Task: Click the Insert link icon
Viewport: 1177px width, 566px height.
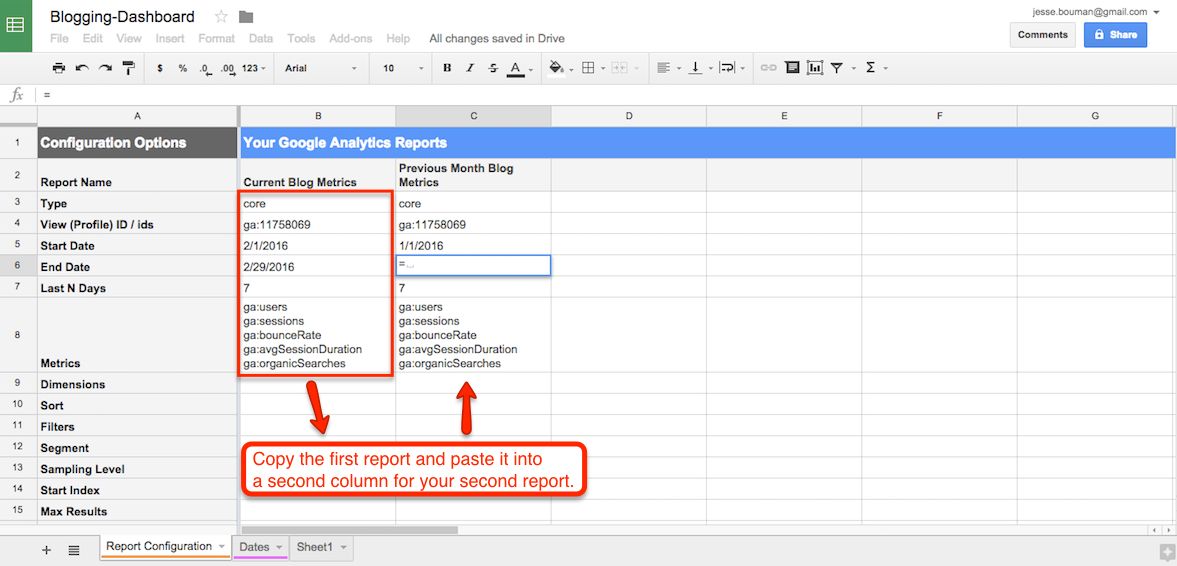Action: (768, 68)
